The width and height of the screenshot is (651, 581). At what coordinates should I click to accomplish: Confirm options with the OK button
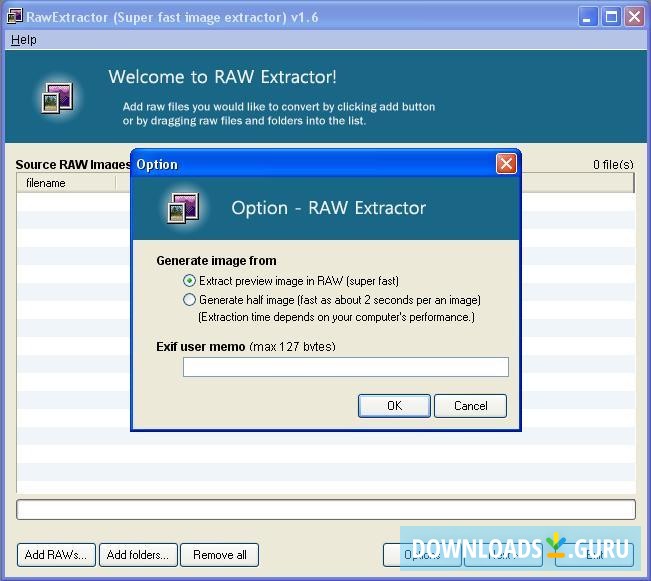(394, 406)
